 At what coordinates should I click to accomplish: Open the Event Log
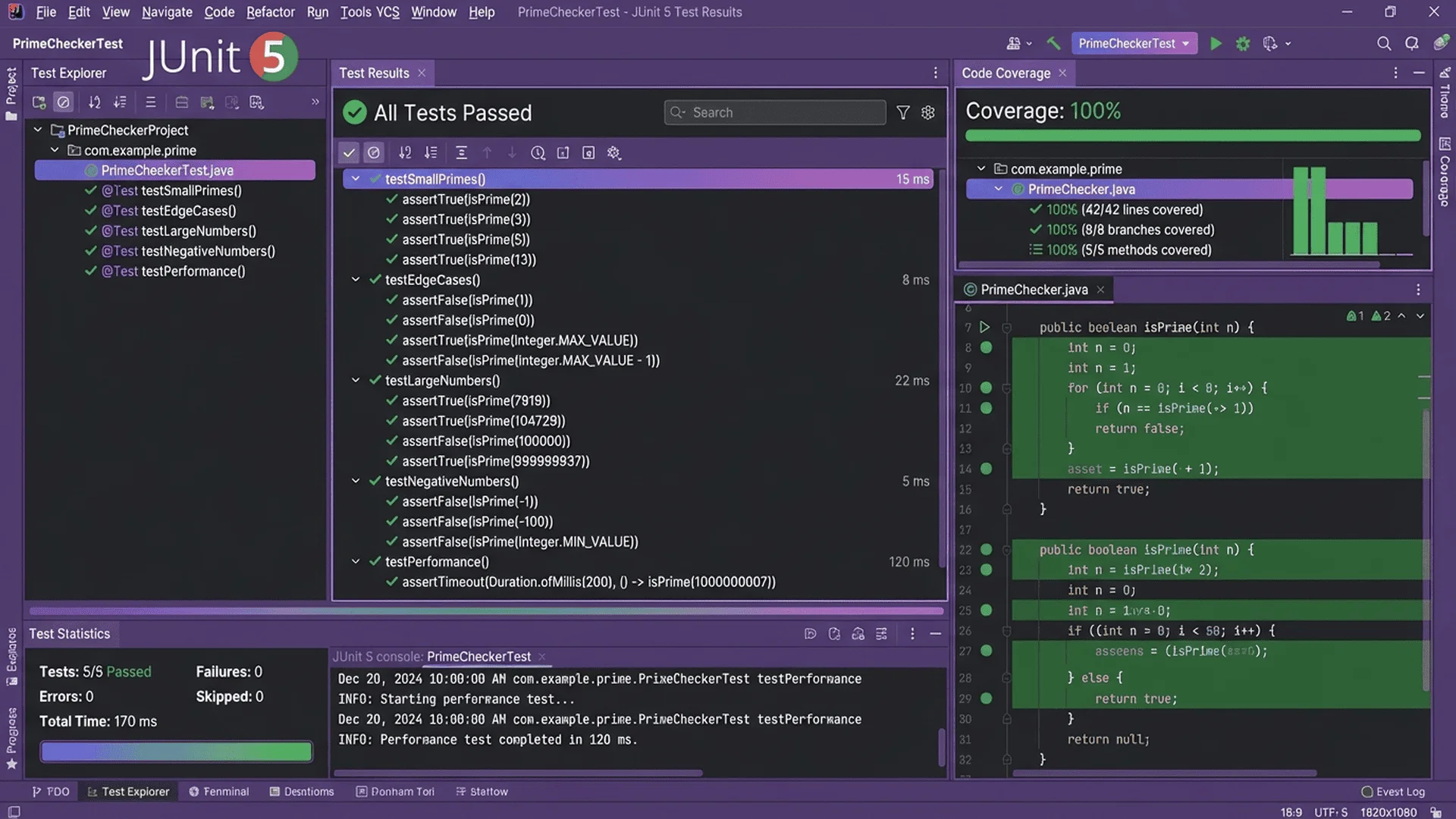point(1393,792)
